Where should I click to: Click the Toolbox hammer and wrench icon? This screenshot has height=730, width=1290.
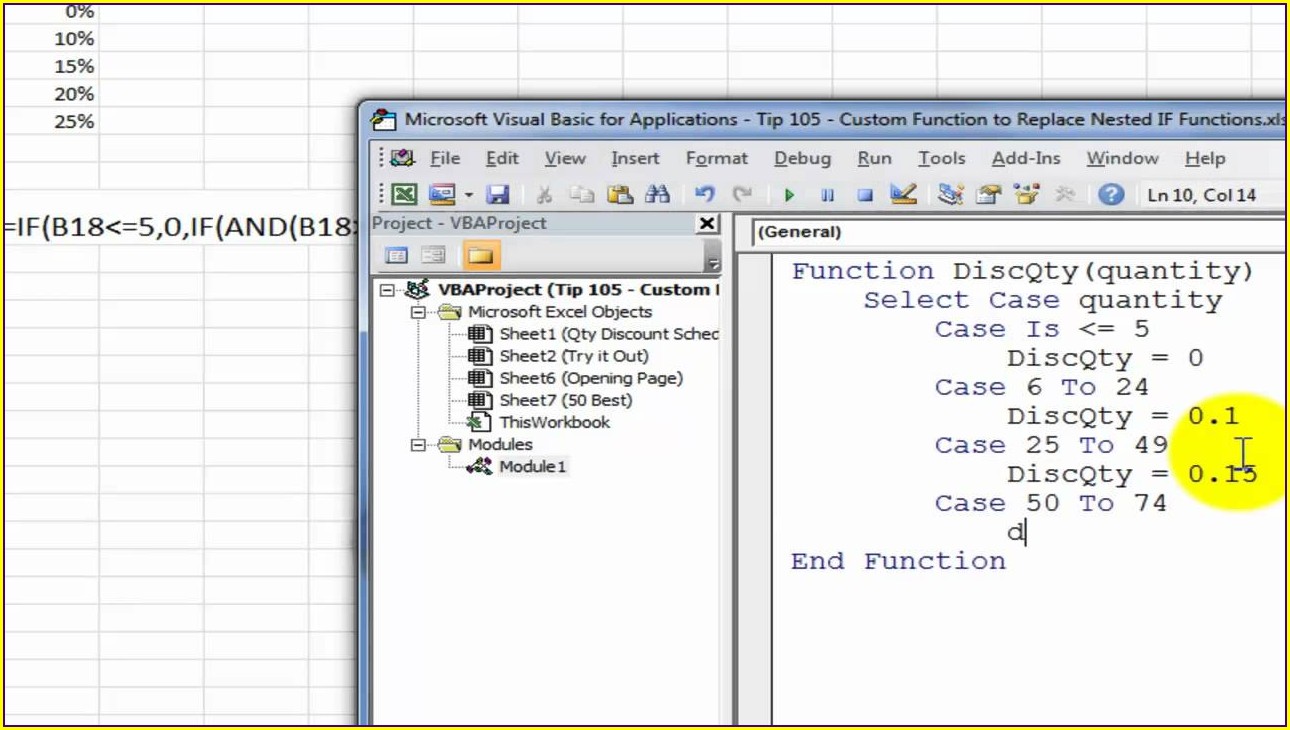point(1064,195)
